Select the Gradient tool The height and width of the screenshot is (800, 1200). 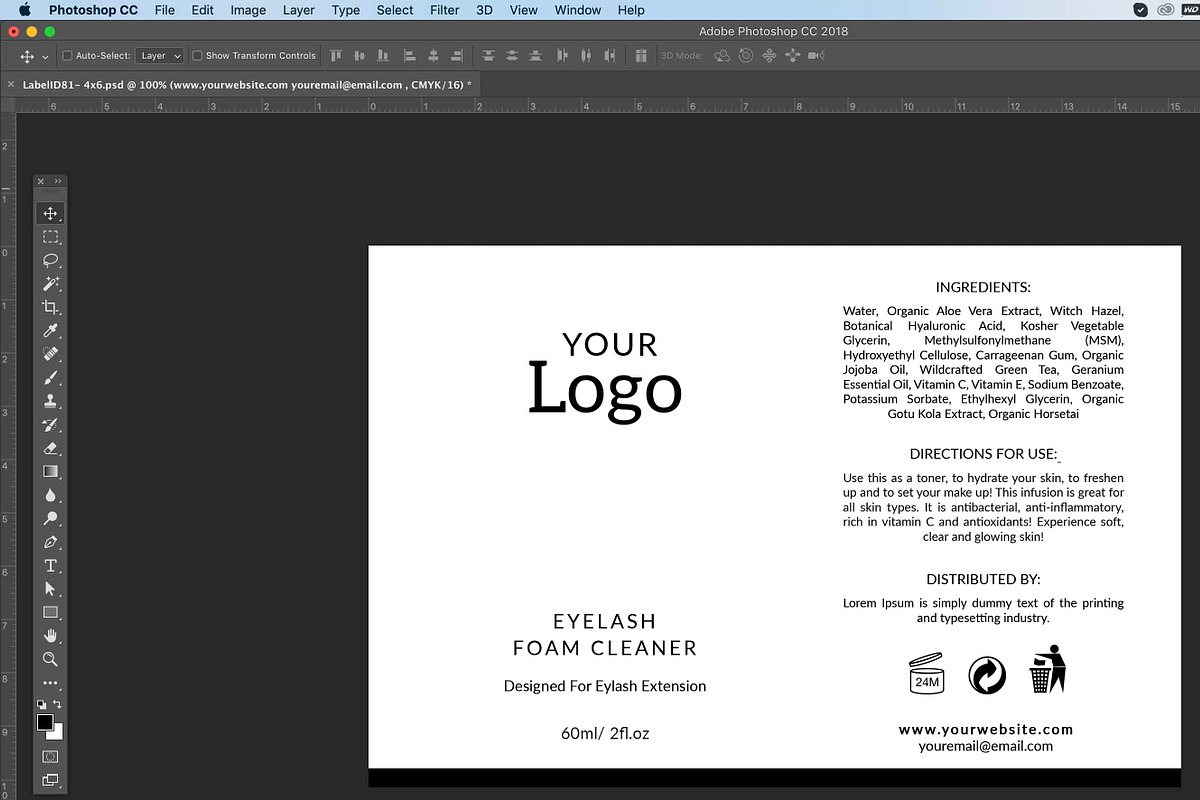coord(50,471)
